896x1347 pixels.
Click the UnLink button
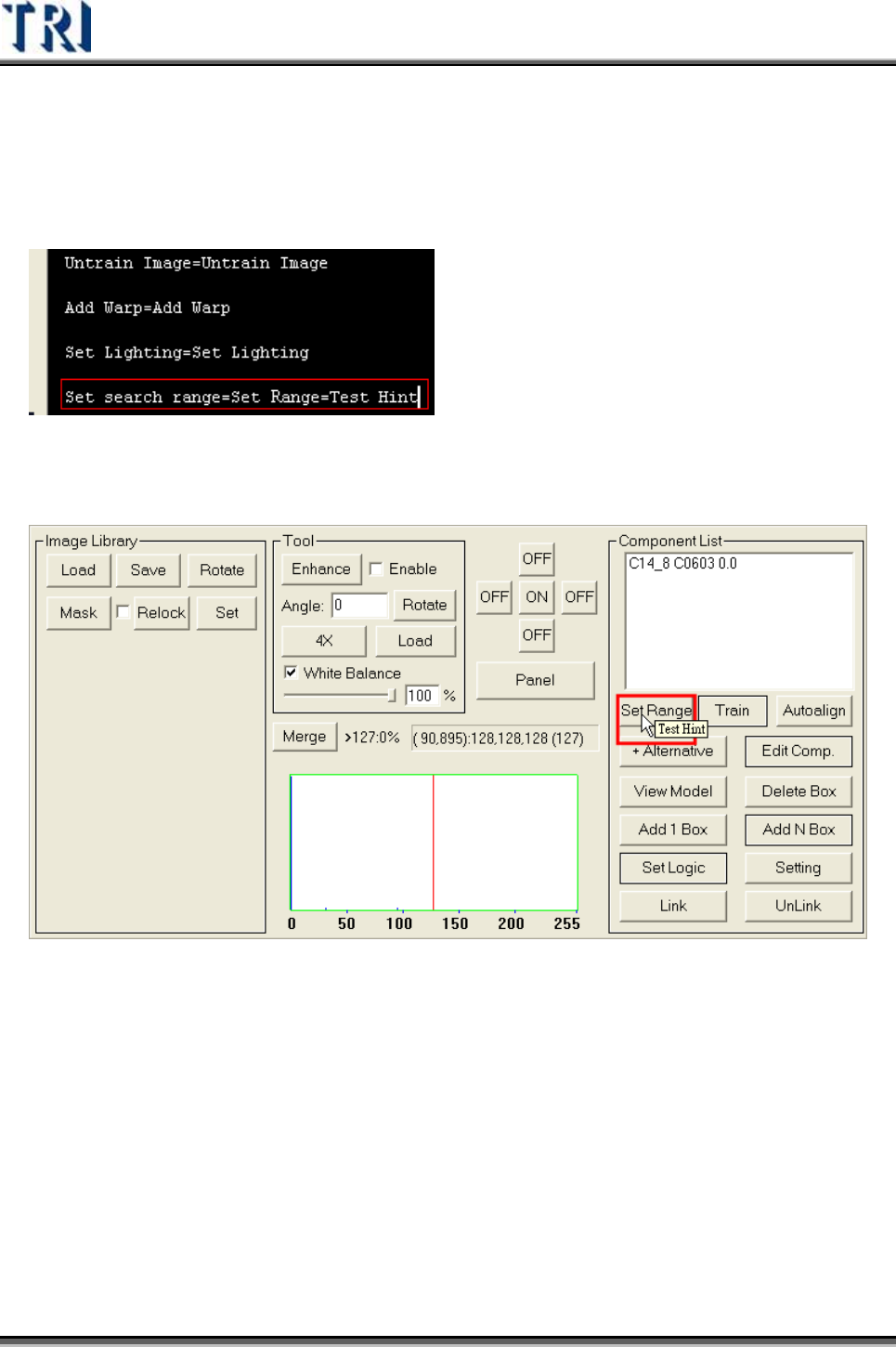pos(799,906)
